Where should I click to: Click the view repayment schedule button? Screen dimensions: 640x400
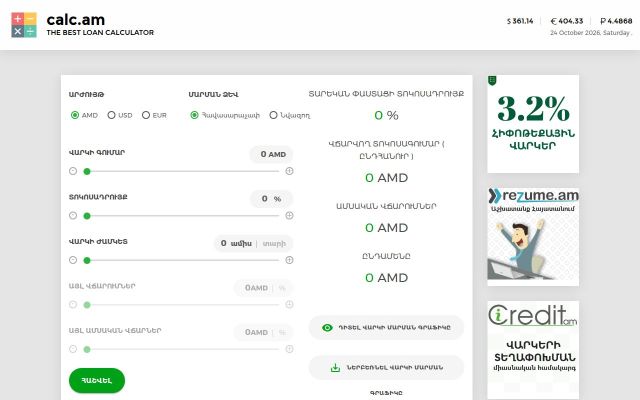pos(386,327)
